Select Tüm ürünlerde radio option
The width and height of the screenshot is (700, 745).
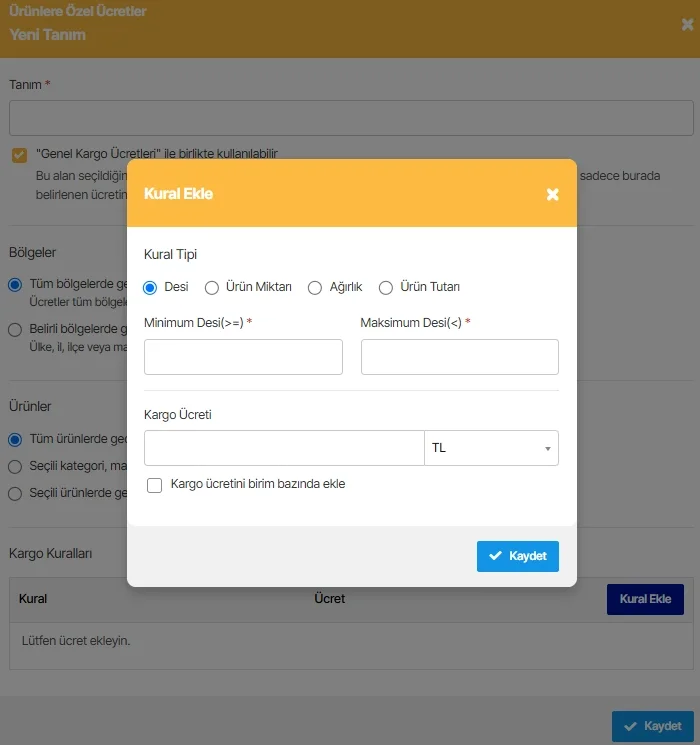(x=15, y=439)
